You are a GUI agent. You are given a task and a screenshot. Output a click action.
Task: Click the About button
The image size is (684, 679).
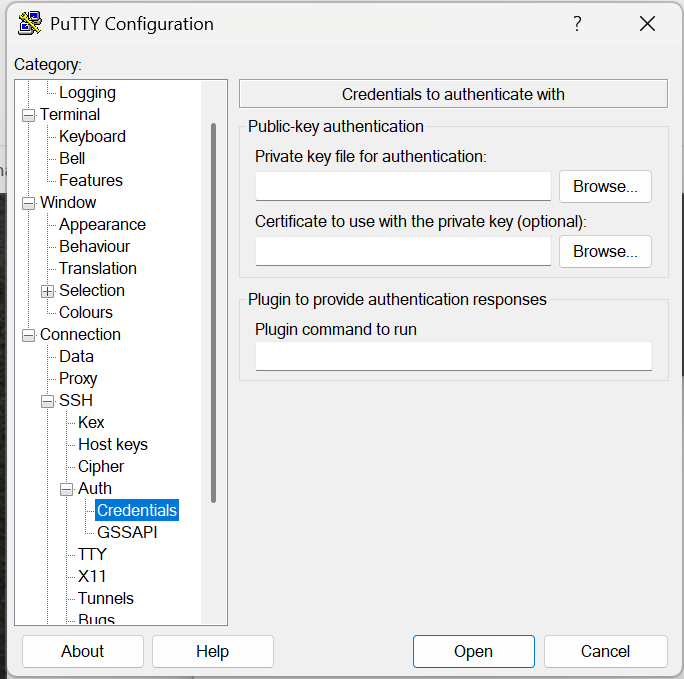[82, 651]
